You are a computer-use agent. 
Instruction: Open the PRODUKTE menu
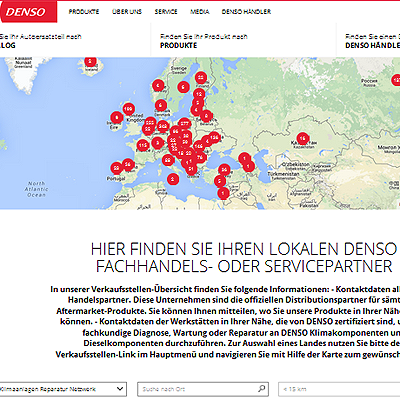pyautogui.click(x=84, y=12)
